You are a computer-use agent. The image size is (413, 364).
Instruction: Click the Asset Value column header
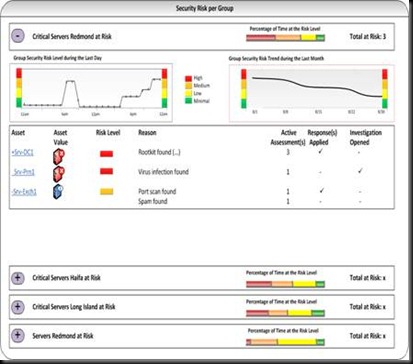(60, 137)
